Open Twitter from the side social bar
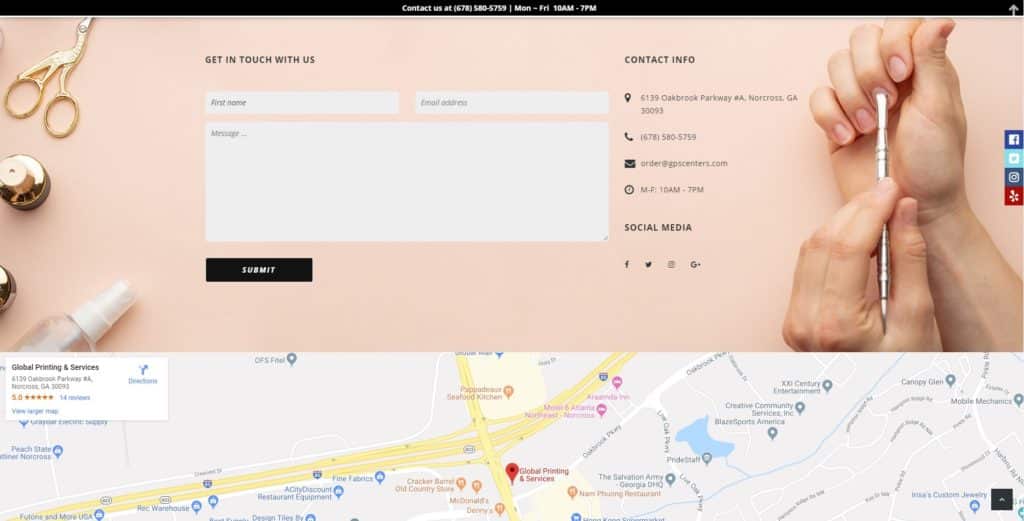The height and width of the screenshot is (521, 1024). [x=1014, y=158]
